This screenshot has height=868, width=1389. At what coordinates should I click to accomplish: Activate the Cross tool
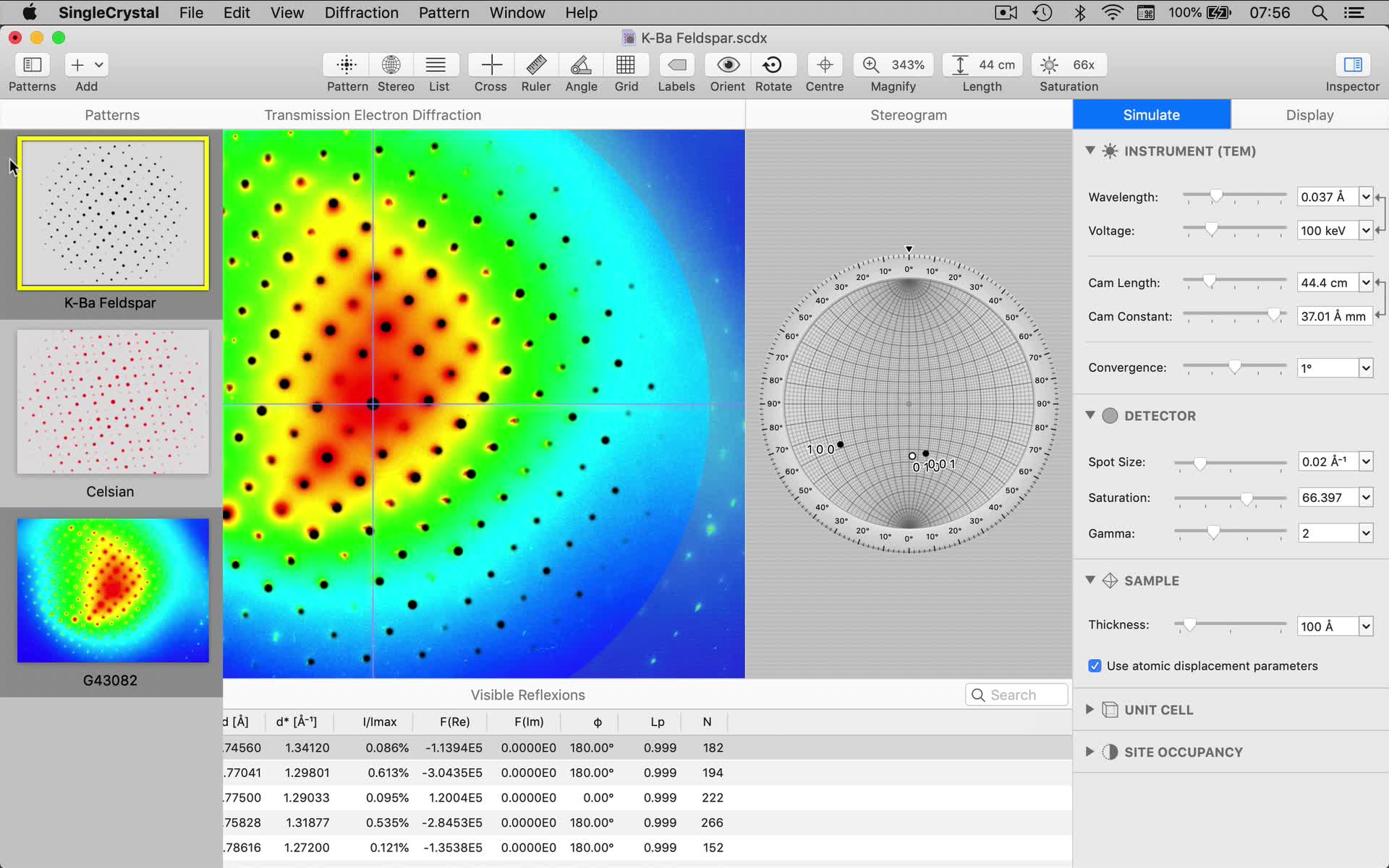490,65
